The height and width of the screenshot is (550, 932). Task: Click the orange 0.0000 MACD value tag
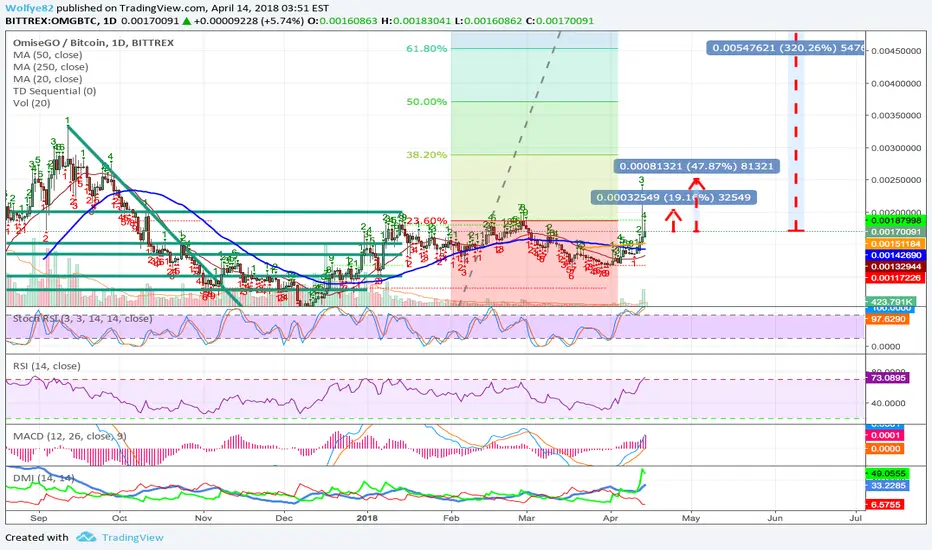886,449
